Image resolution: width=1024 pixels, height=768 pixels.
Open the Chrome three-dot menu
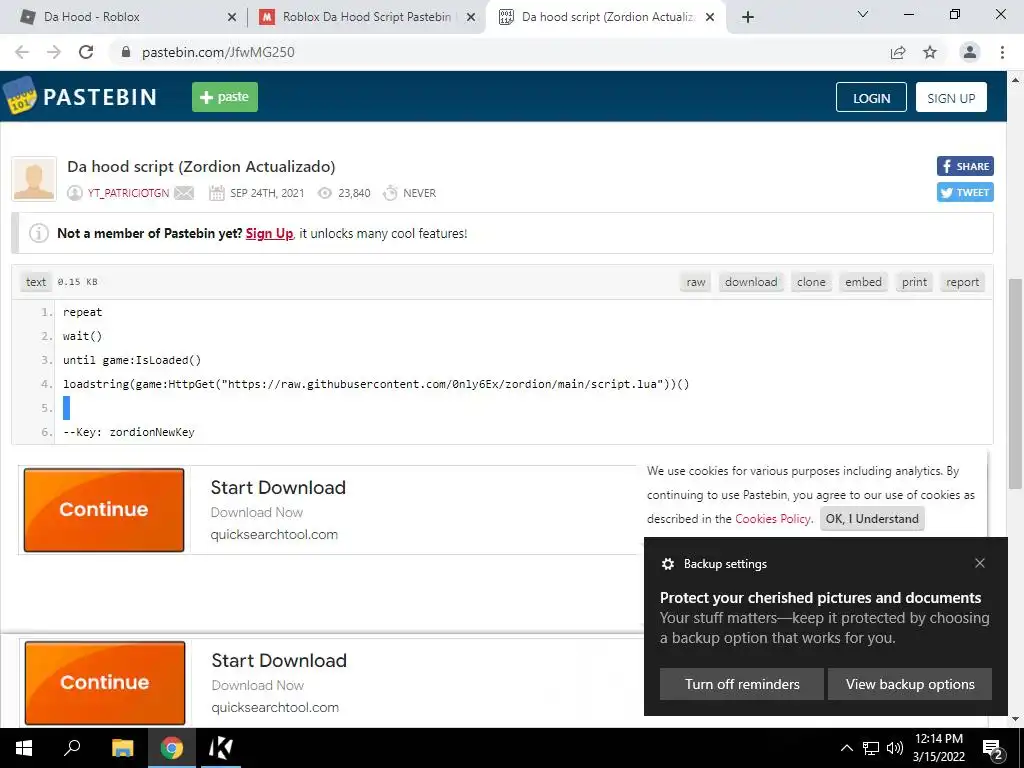tap(1002, 52)
